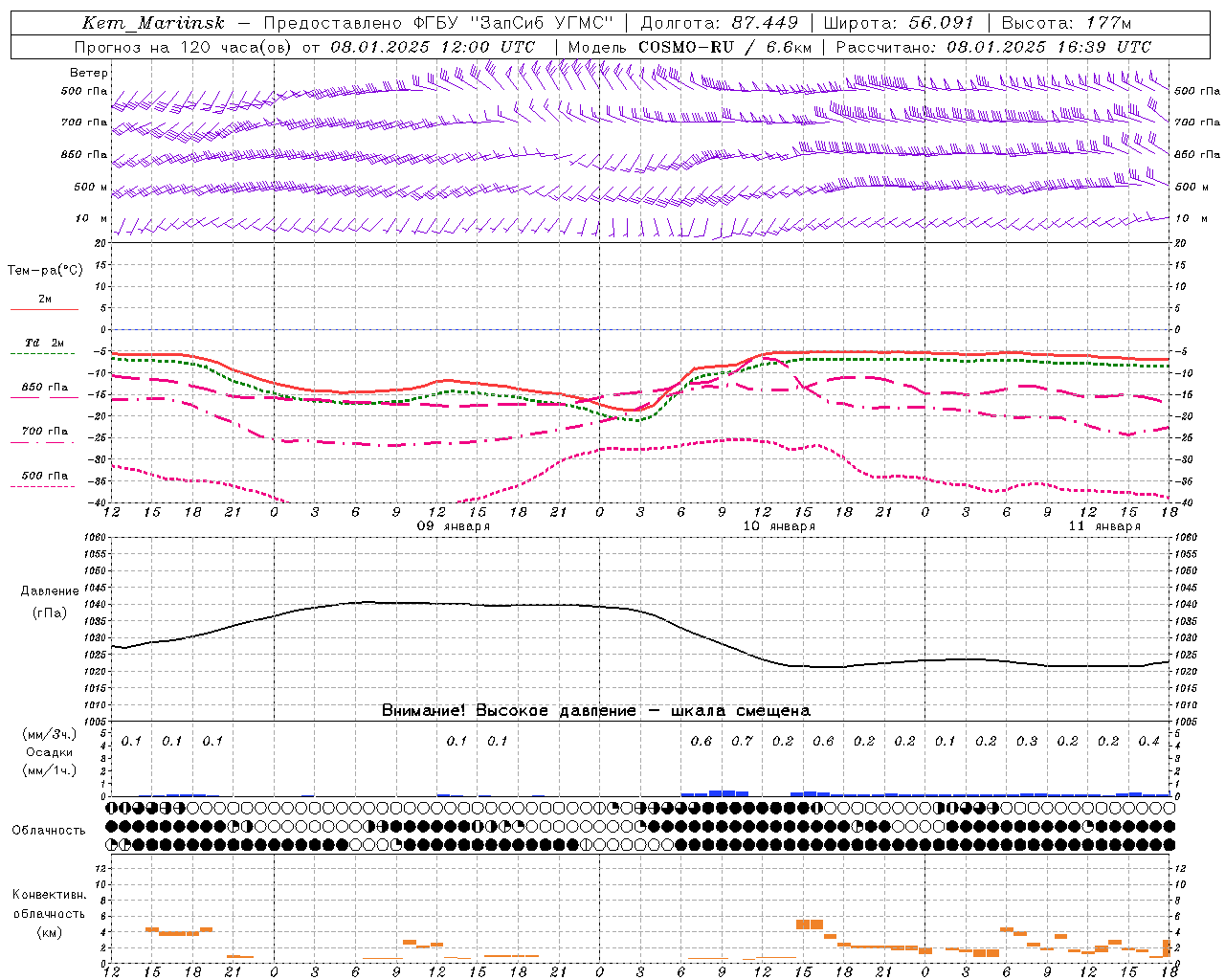
Task: Click the 0.3 precipitation value
Action: (1027, 741)
